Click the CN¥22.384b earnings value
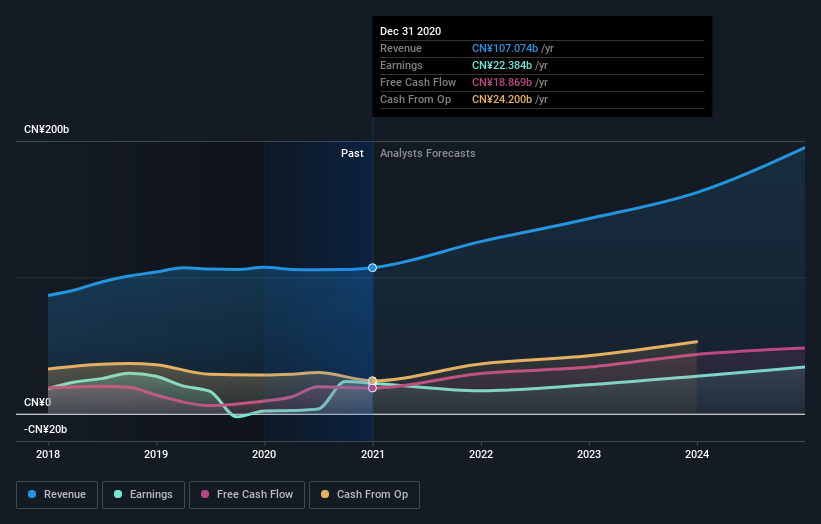The image size is (821, 524). click(x=502, y=65)
